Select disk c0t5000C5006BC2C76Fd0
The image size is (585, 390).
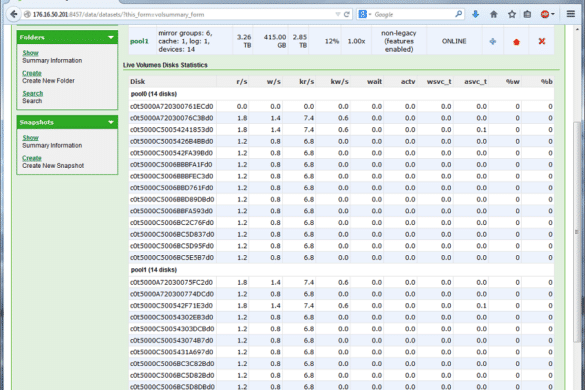coord(172,222)
